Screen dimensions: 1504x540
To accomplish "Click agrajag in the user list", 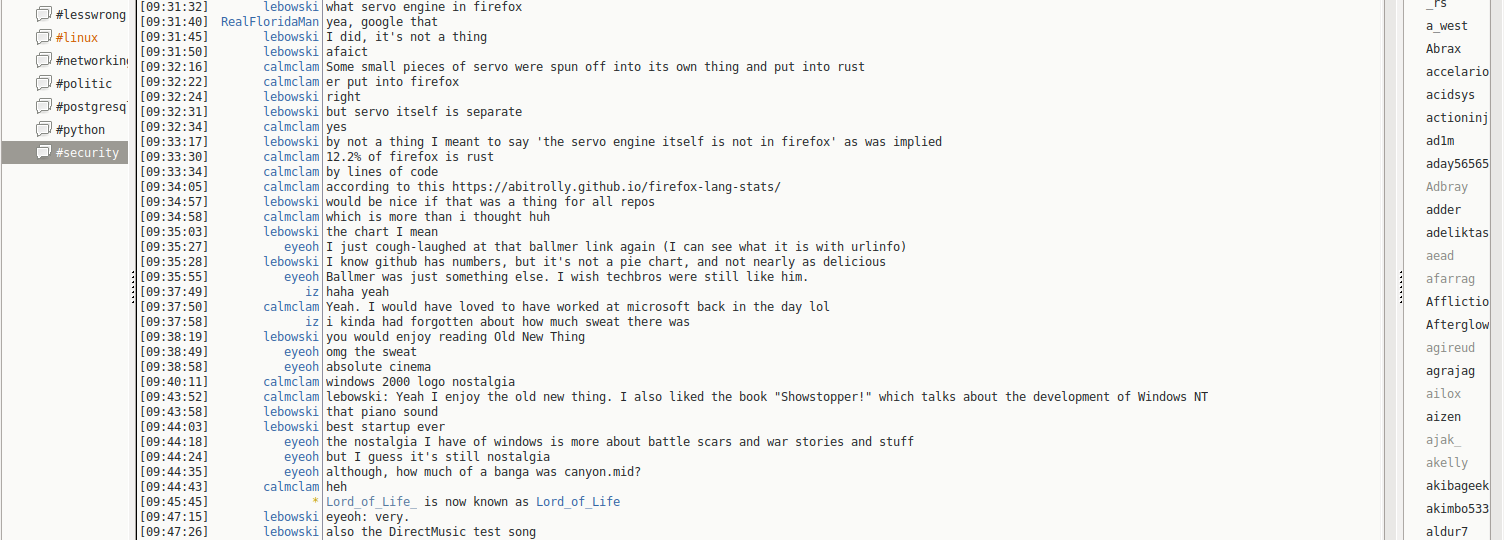I will [x=1450, y=371].
